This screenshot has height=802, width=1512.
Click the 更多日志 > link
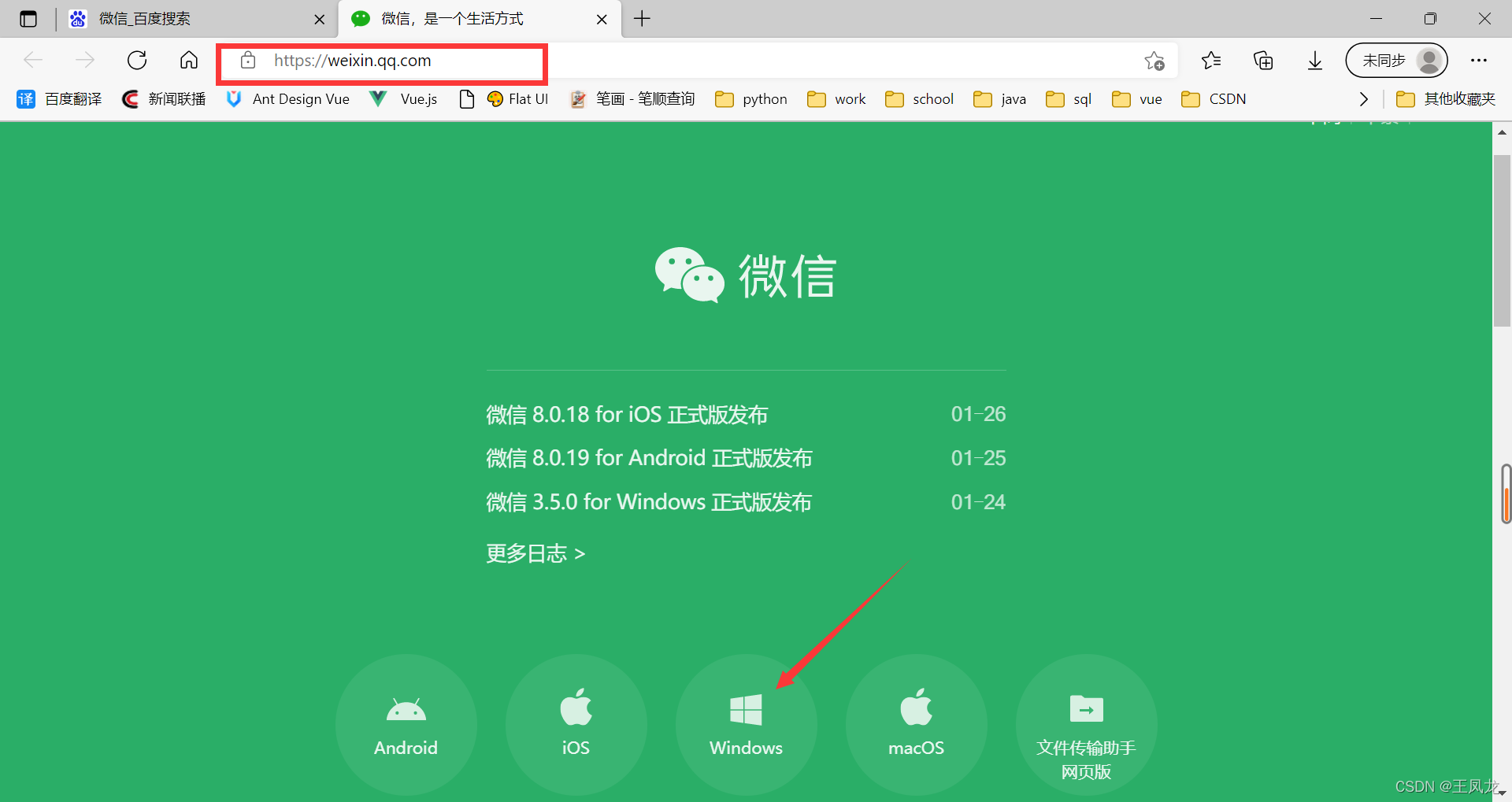click(535, 553)
